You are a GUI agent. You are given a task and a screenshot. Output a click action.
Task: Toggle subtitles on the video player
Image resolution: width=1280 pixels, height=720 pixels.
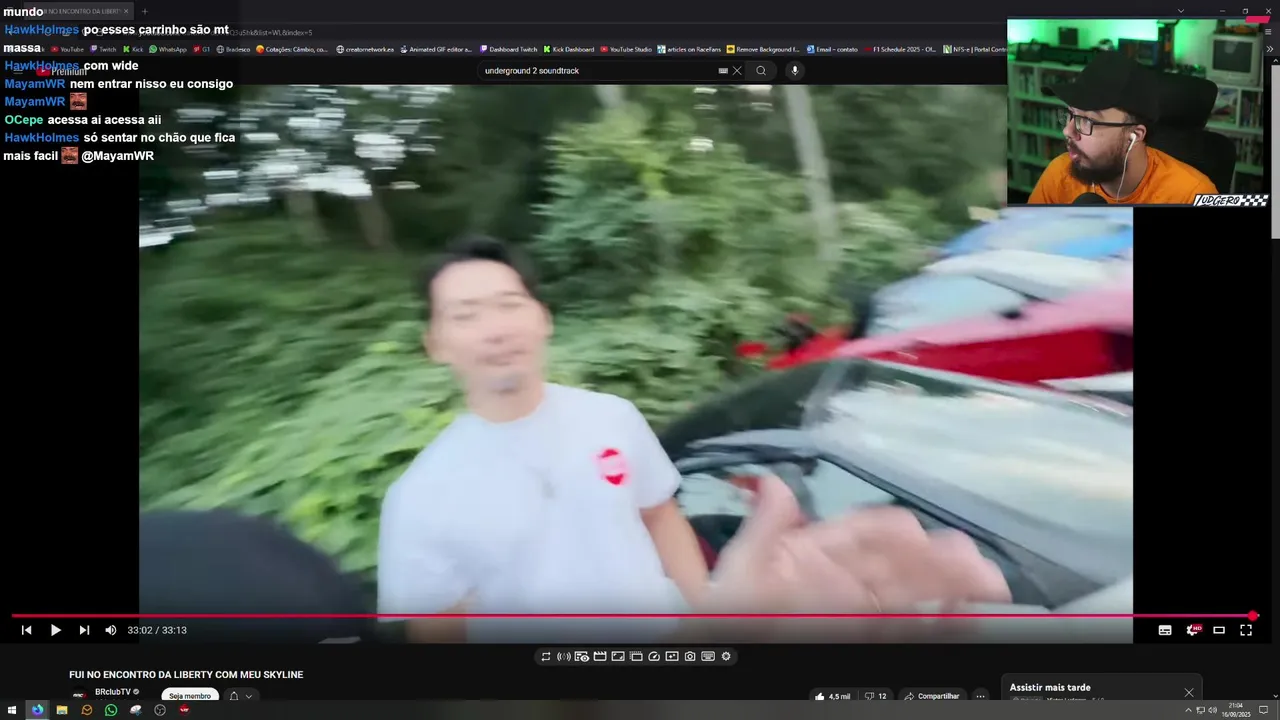point(1165,630)
